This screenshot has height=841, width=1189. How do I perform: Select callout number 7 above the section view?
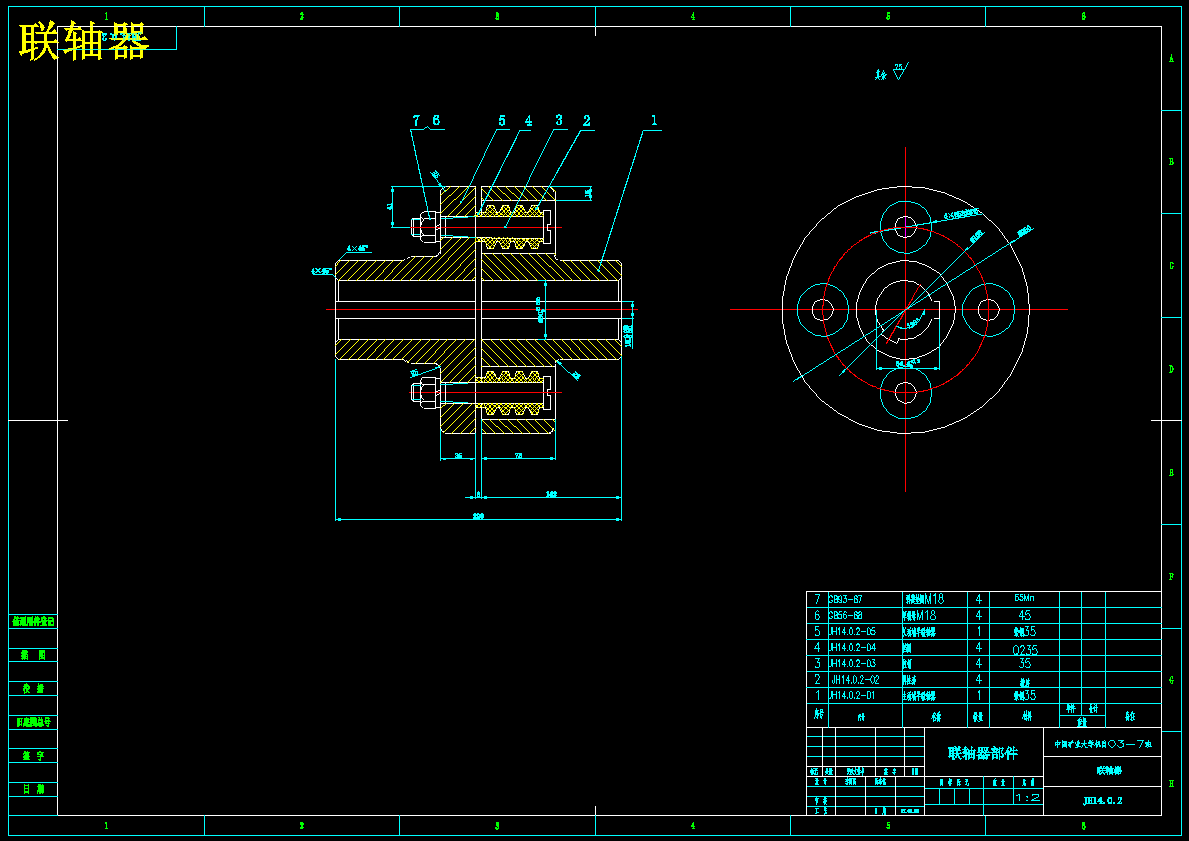(416, 121)
